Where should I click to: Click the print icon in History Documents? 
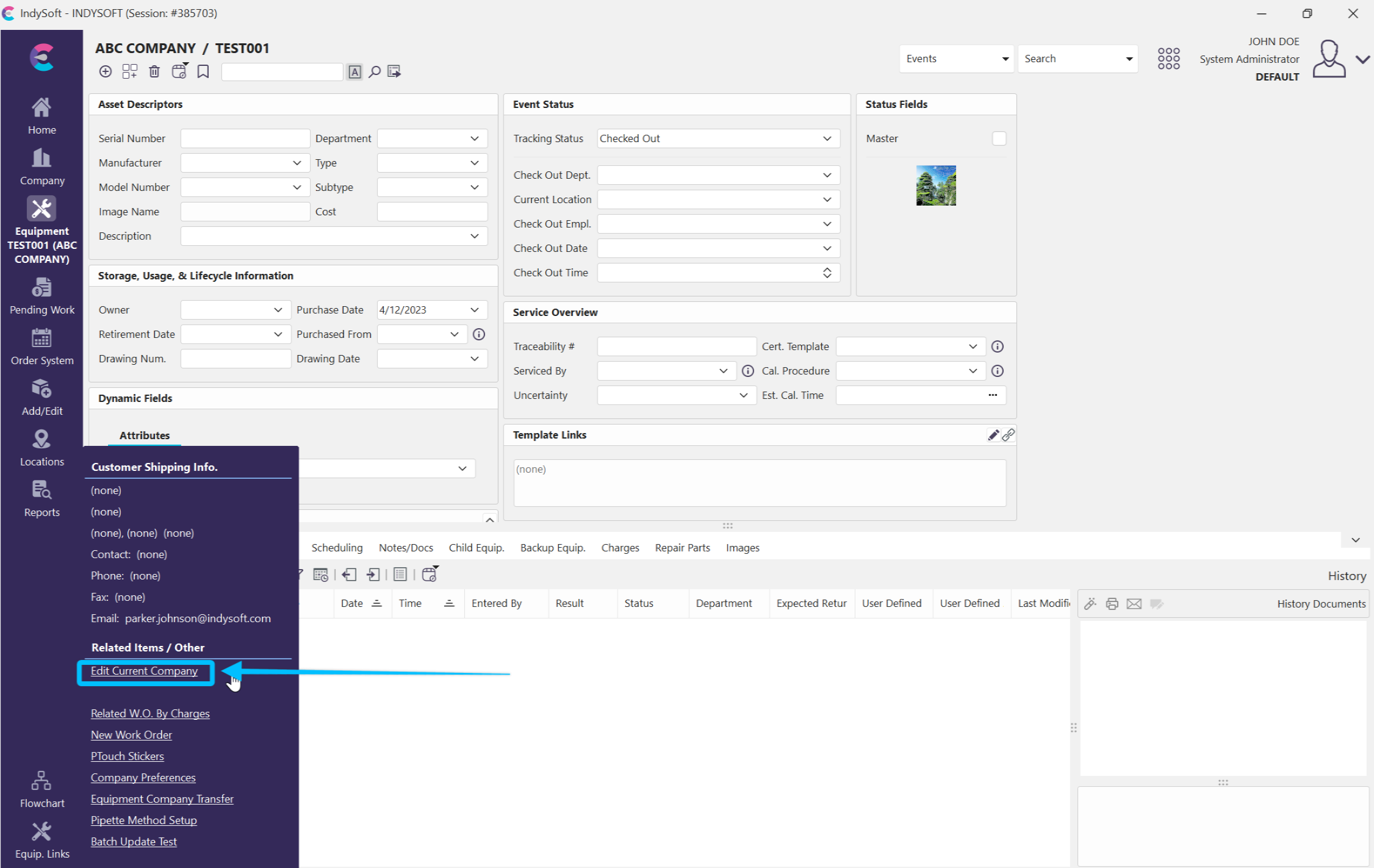[x=1112, y=604]
